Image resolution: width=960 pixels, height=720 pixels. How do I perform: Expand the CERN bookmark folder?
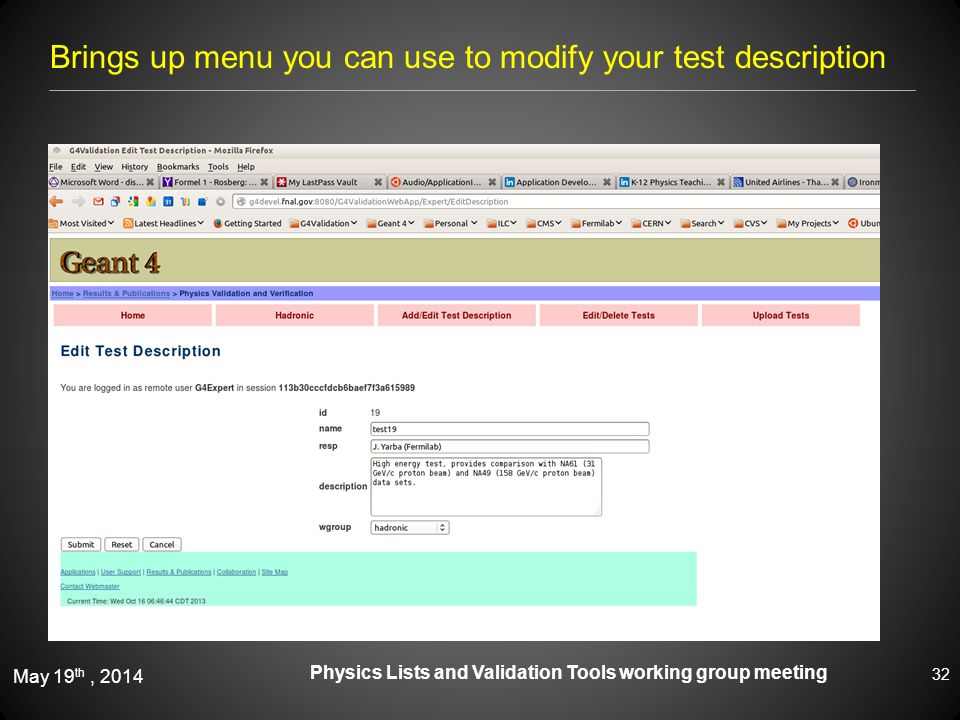click(651, 223)
